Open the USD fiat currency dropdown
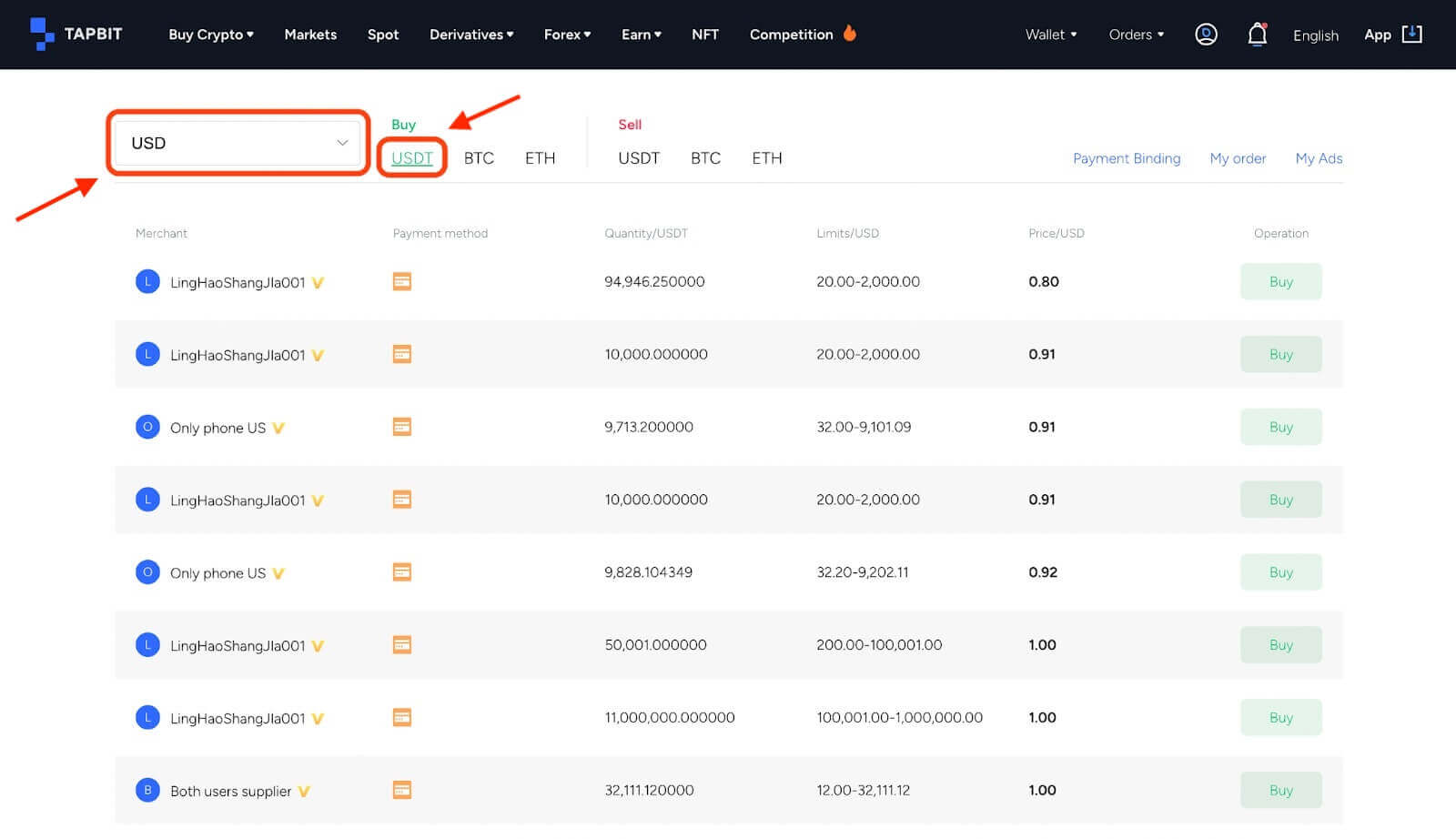1456x839 pixels. (237, 143)
